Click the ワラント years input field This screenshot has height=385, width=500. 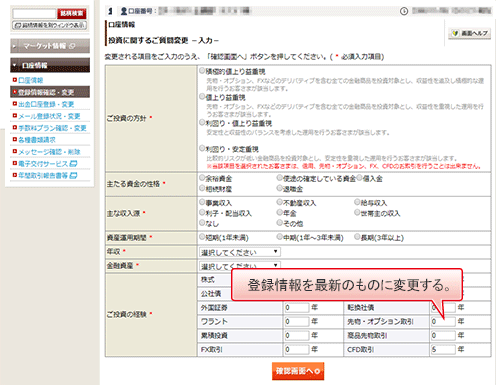pyautogui.click(x=297, y=321)
